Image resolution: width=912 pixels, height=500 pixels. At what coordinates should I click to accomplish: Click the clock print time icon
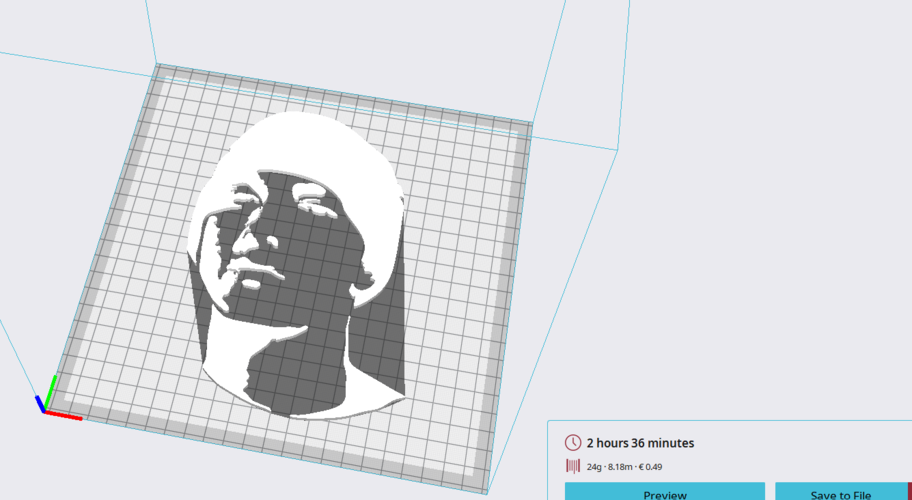pos(573,442)
